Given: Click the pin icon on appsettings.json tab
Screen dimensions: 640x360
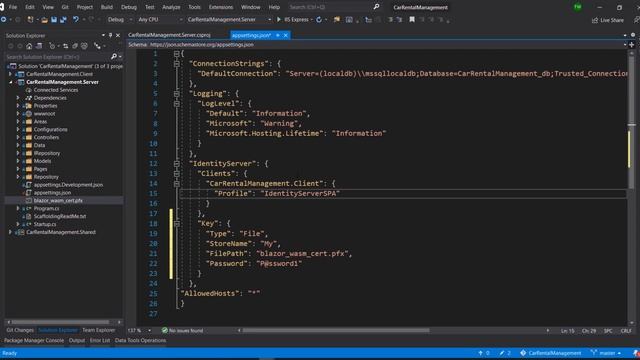Looking at the screenshot, I should tap(278, 36).
